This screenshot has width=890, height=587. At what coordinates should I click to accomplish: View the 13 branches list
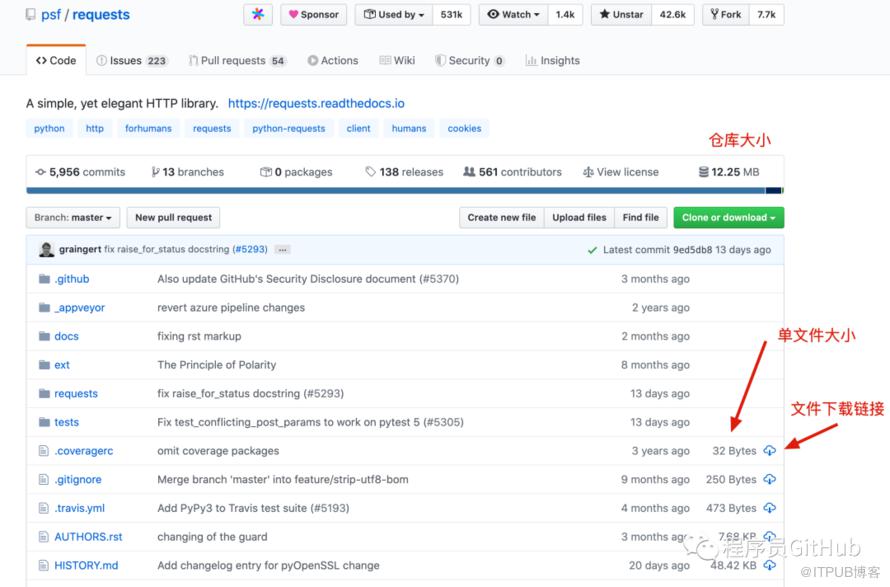click(188, 171)
